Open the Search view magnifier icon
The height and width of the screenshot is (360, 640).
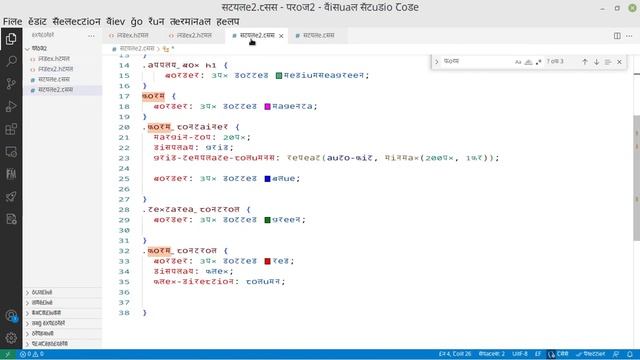11,62
